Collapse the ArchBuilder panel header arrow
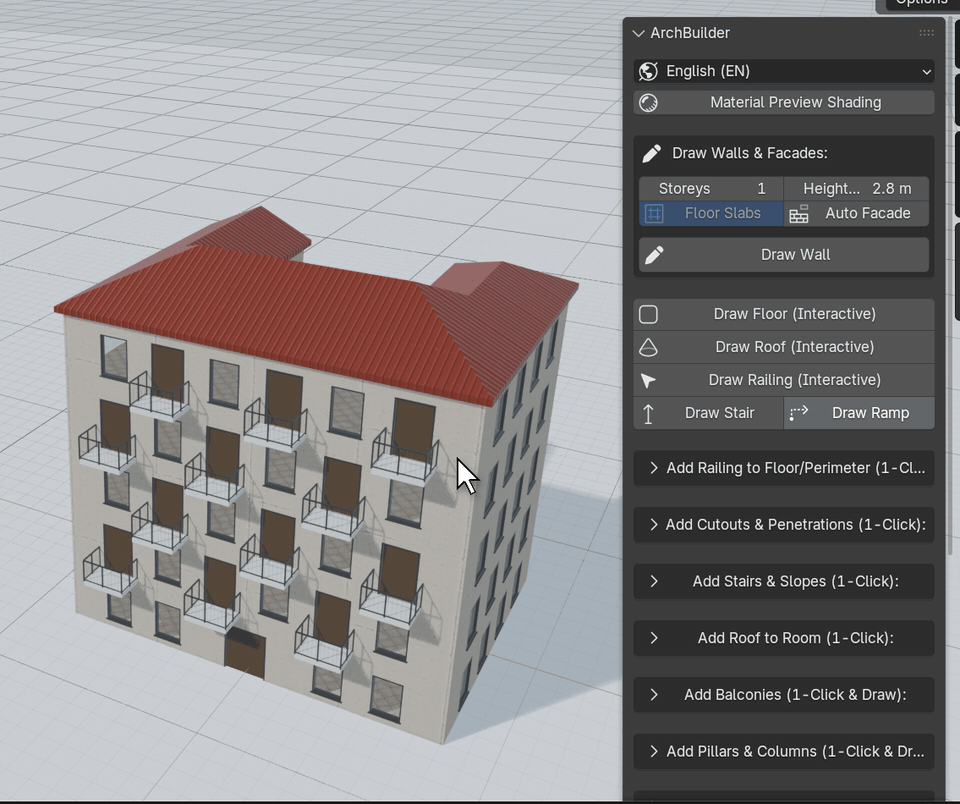Image resolution: width=960 pixels, height=804 pixels. tap(639, 33)
